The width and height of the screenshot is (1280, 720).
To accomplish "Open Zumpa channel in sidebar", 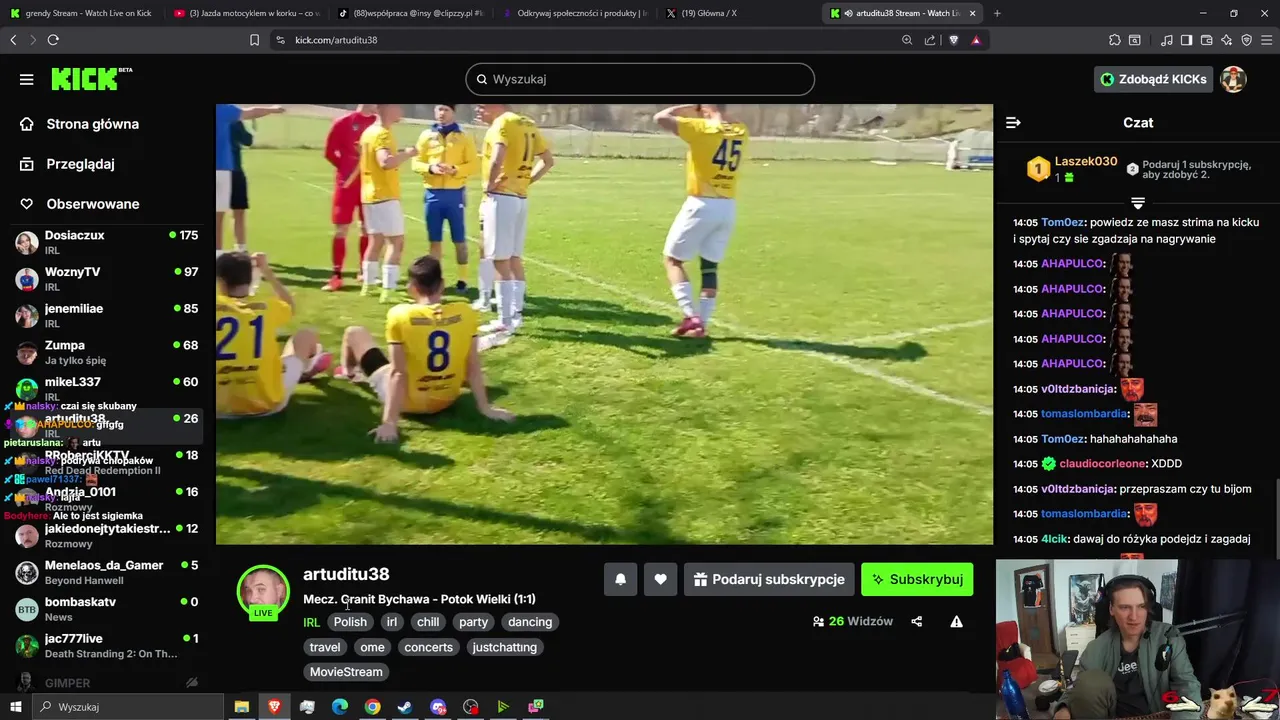I will click(108, 352).
